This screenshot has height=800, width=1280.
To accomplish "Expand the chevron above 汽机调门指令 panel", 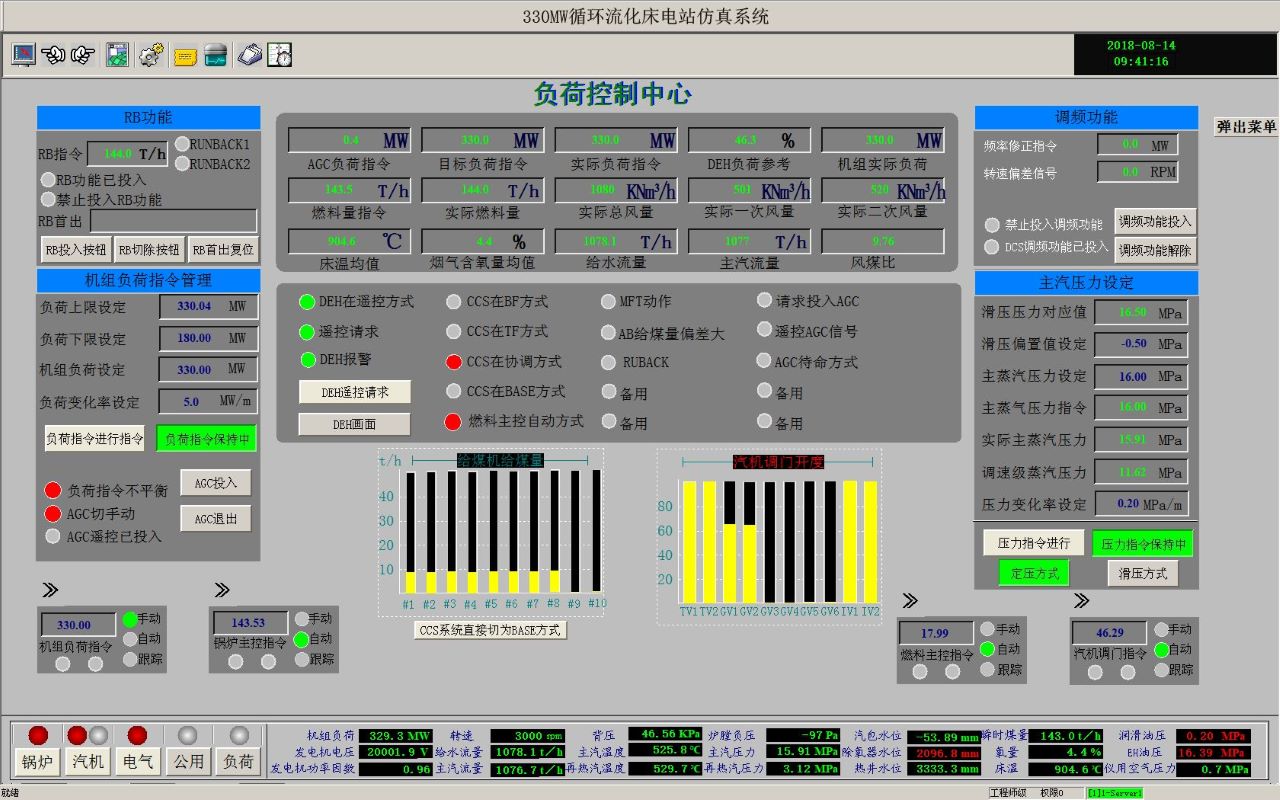I will tap(1081, 601).
